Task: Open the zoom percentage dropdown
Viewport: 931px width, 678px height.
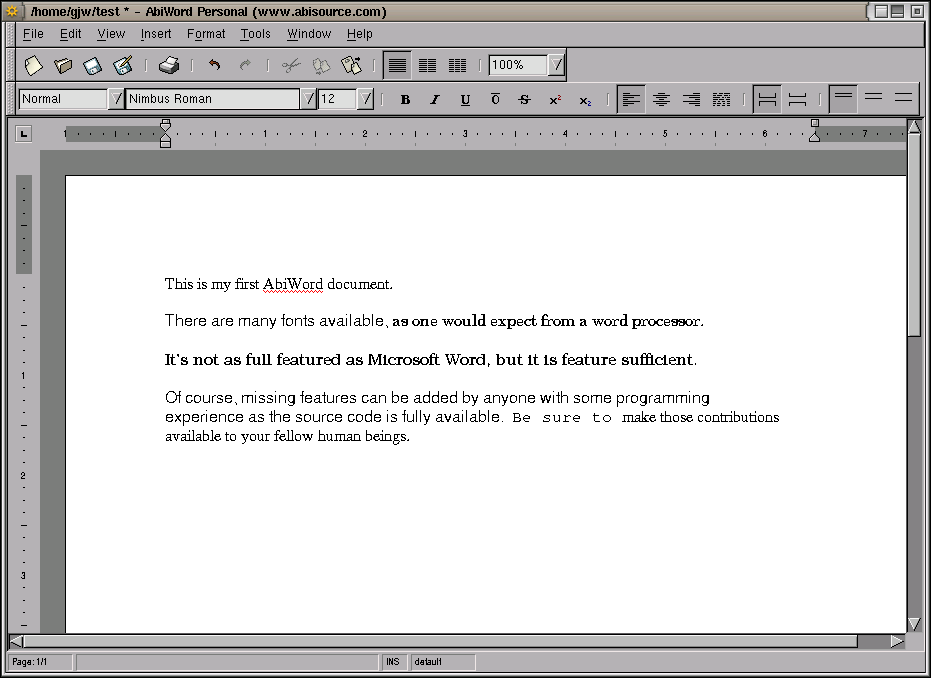Action: tap(557, 64)
